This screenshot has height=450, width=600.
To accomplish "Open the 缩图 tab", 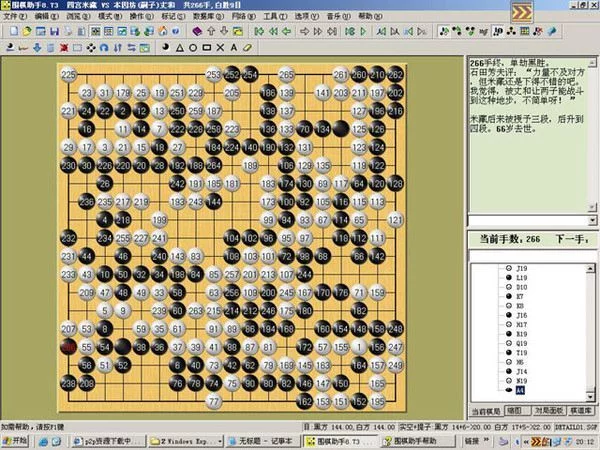I will (513, 411).
